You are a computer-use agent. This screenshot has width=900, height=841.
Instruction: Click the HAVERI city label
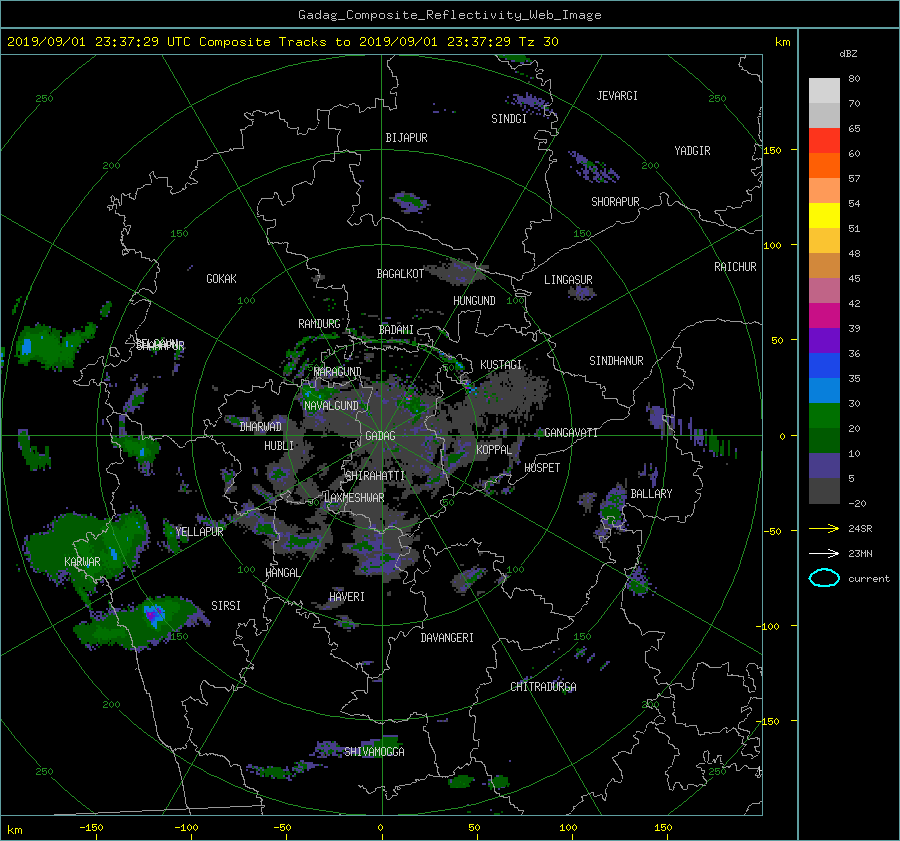347,597
